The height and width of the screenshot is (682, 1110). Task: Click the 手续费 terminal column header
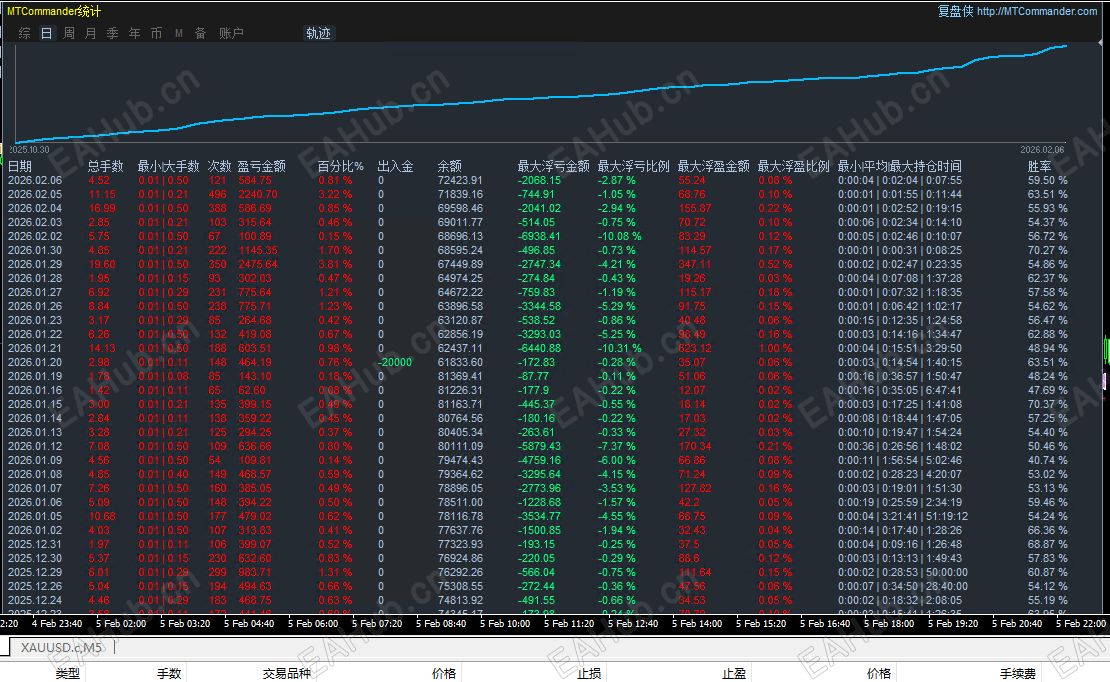click(1018, 674)
